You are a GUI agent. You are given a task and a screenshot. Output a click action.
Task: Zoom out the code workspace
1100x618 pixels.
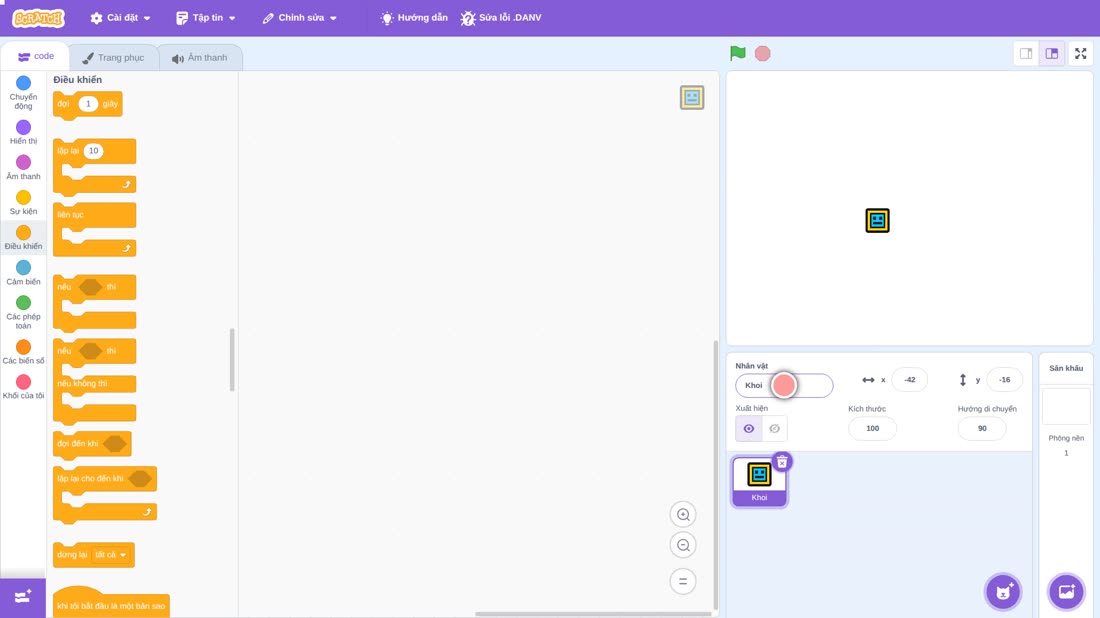point(683,545)
